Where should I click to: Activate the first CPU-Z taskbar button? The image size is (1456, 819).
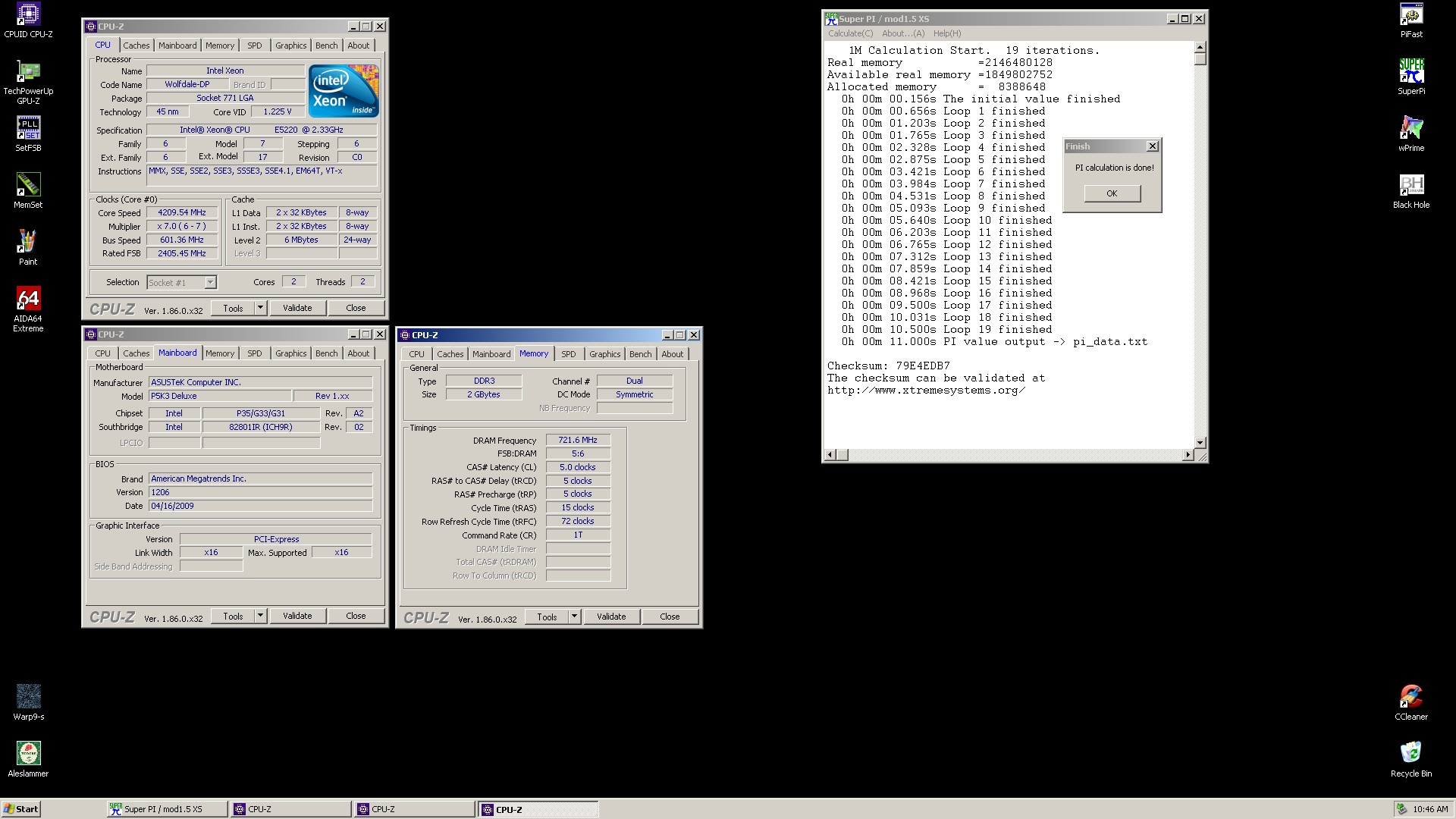tap(291, 809)
